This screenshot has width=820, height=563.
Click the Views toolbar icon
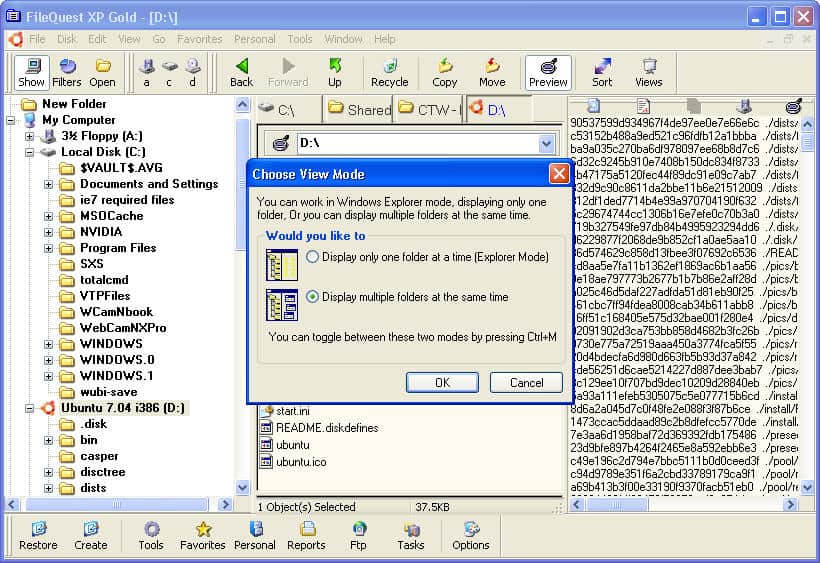coord(649,72)
